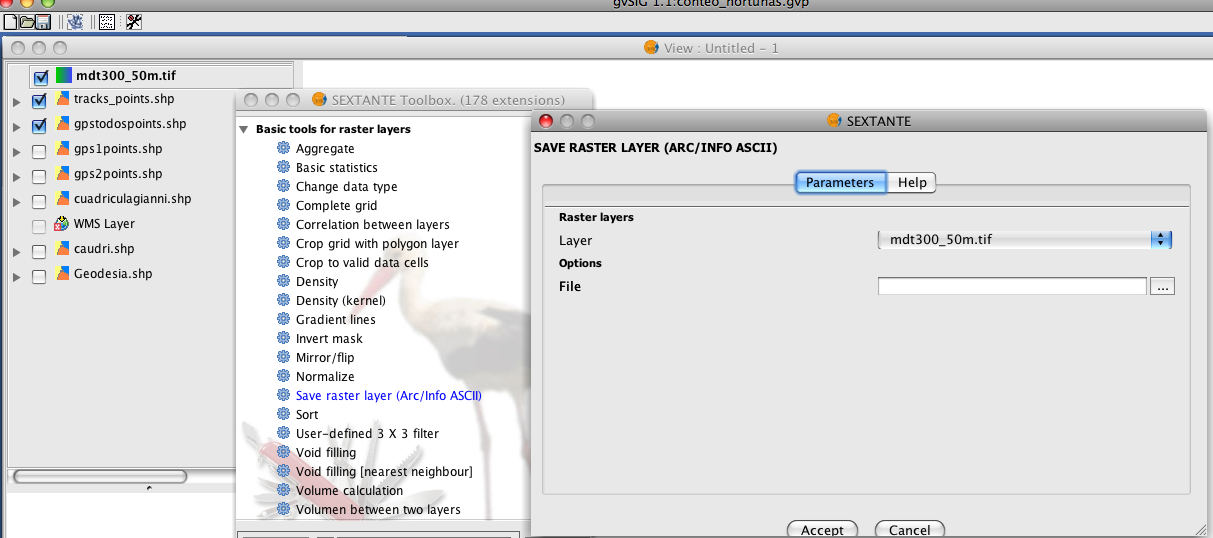The image size is (1213, 538).
Task: Disable the tracks_points.shp layer visibility
Action: [39, 101]
